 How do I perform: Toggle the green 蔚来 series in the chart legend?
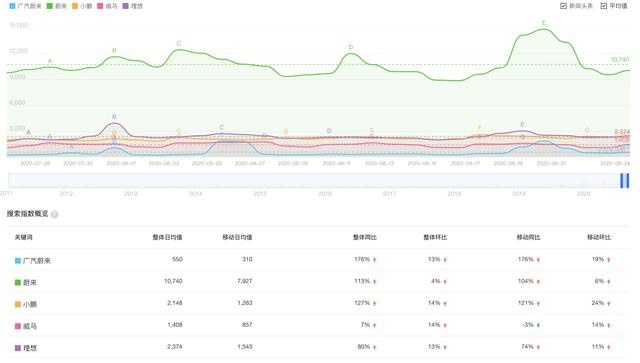coord(57,6)
